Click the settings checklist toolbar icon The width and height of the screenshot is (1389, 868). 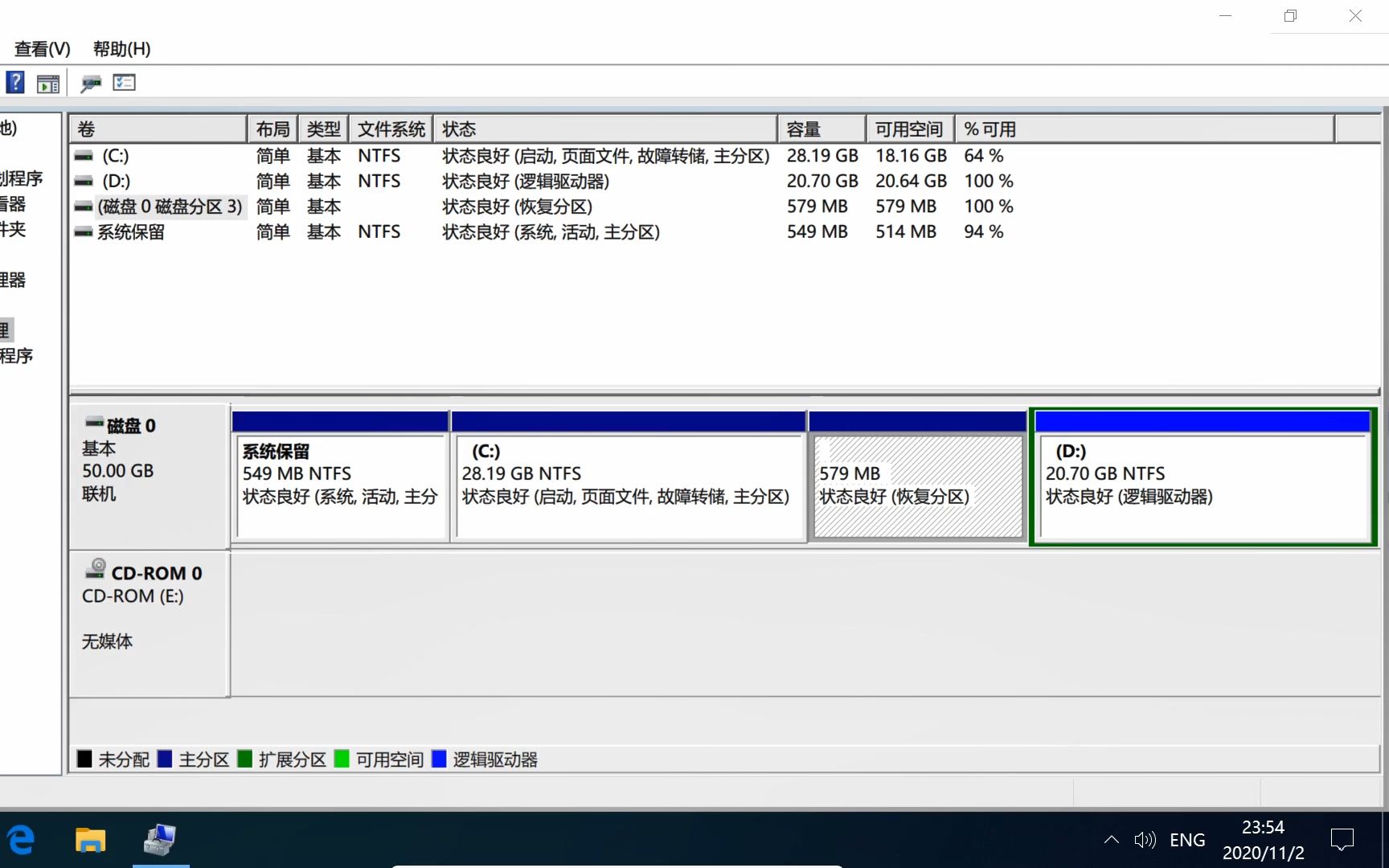click(125, 82)
